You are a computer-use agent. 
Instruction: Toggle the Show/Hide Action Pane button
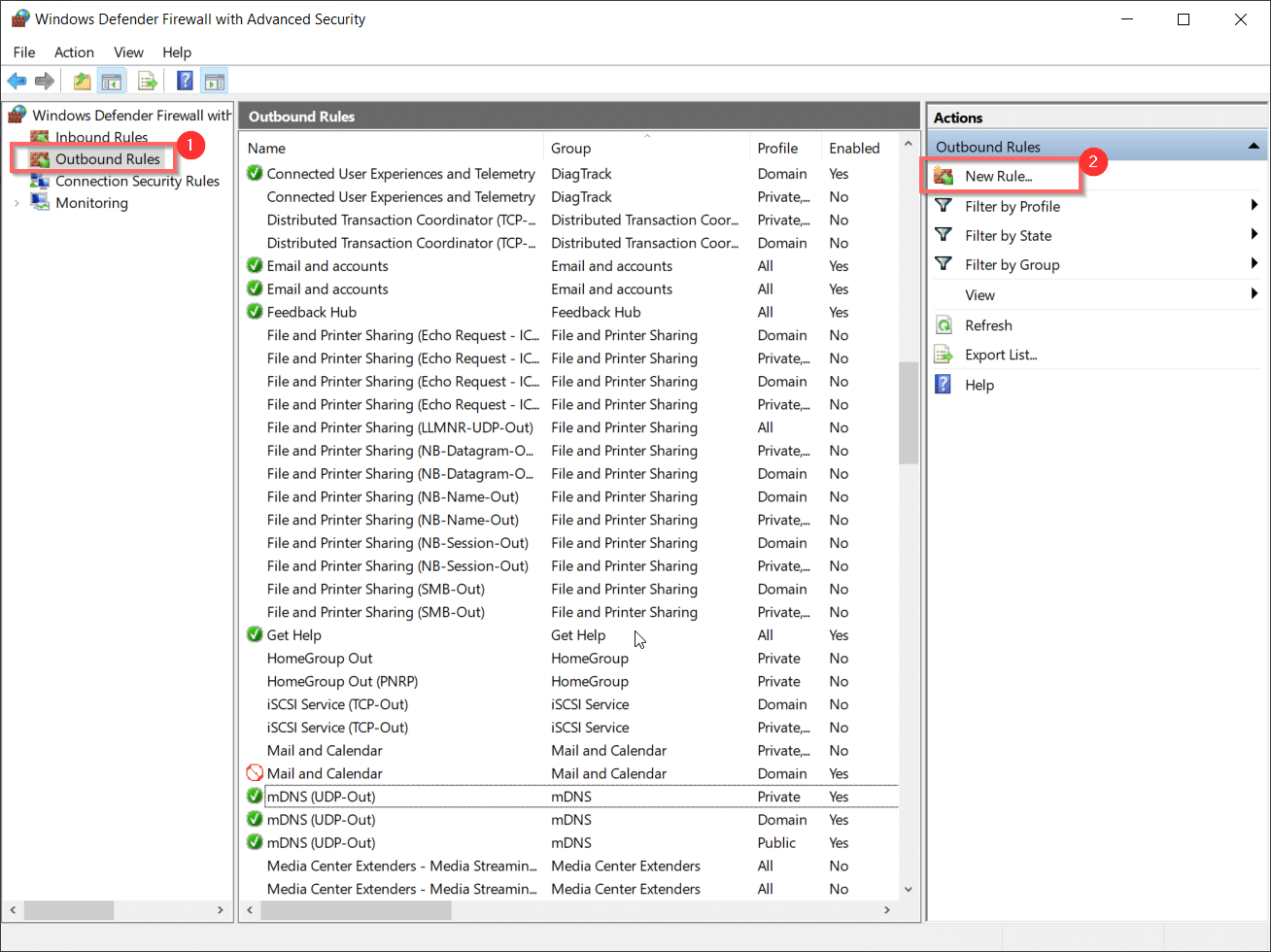coord(214,82)
